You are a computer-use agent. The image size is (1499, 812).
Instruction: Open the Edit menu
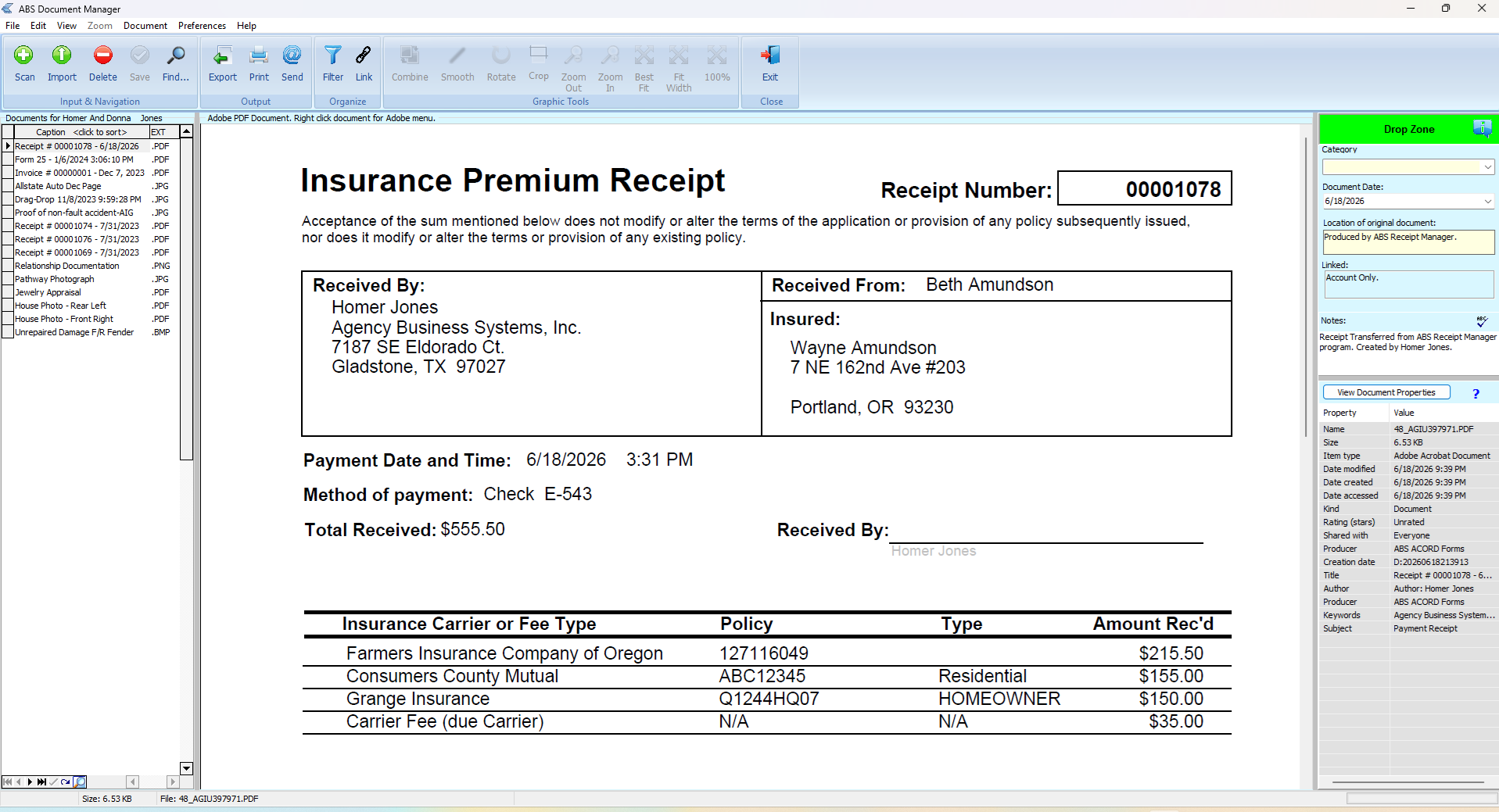click(38, 26)
